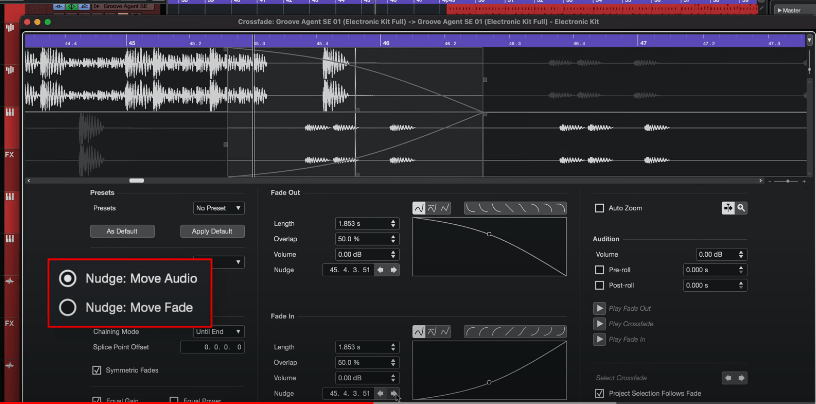Enable Pre-roll checkbox
This screenshot has height=404, width=816.
pyautogui.click(x=600, y=270)
